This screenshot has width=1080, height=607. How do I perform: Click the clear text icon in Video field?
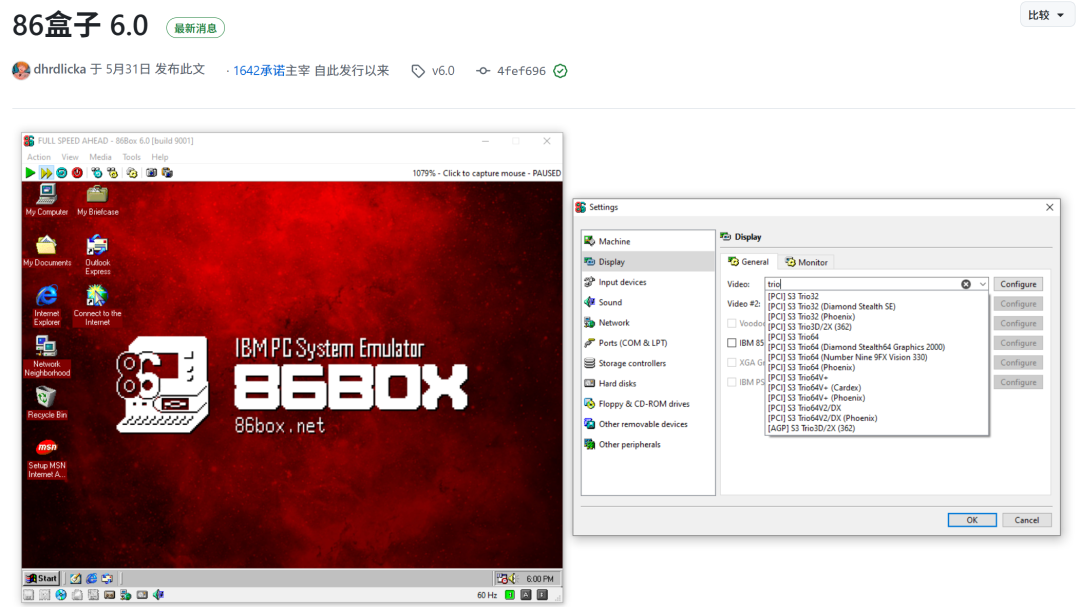(x=966, y=284)
